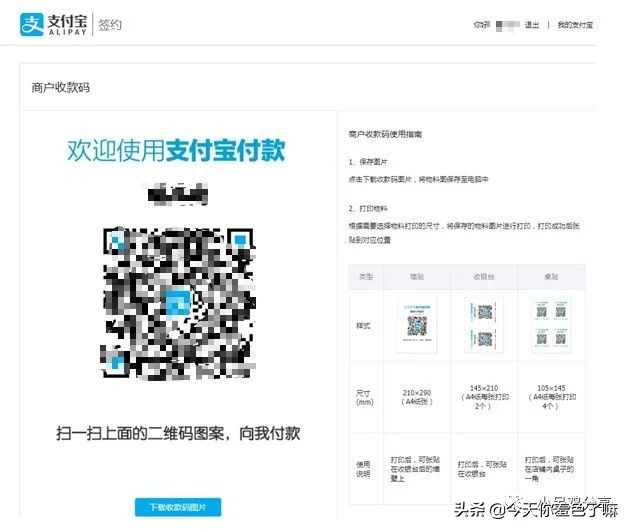
Task: Click the usage note about 收银台后的墙壁上
Action: pos(415,469)
